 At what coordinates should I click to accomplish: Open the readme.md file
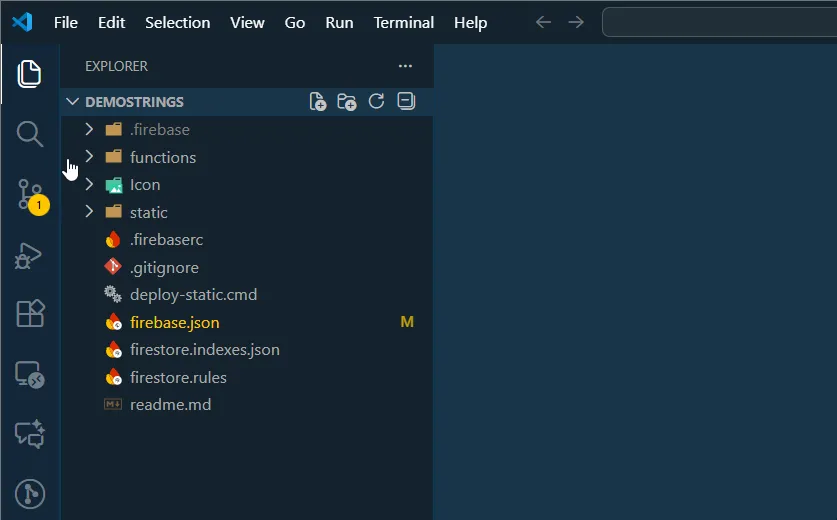(170, 405)
